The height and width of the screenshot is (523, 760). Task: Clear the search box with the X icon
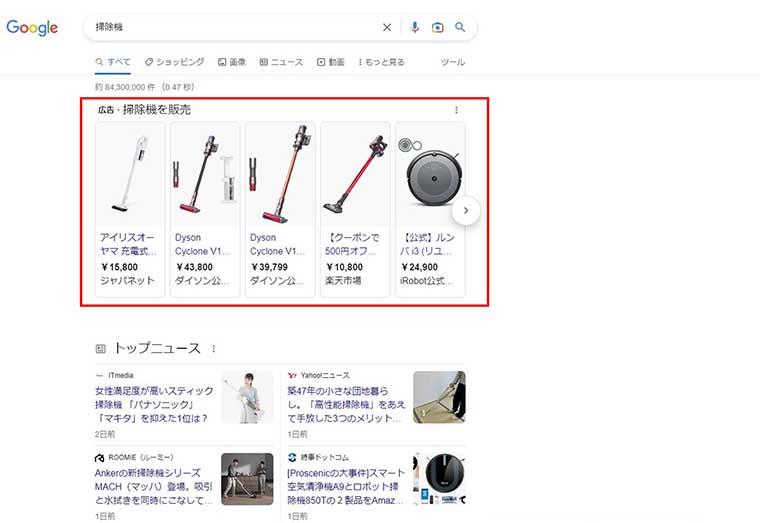387,28
